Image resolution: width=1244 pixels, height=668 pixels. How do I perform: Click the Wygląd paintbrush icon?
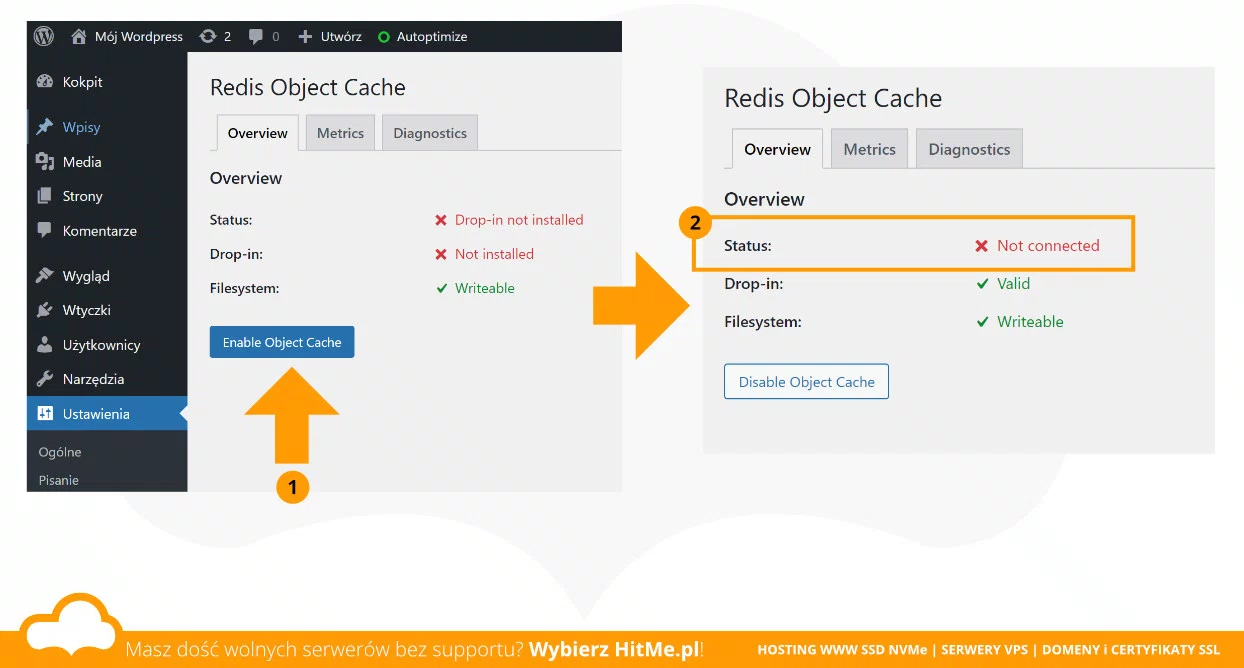(44, 275)
